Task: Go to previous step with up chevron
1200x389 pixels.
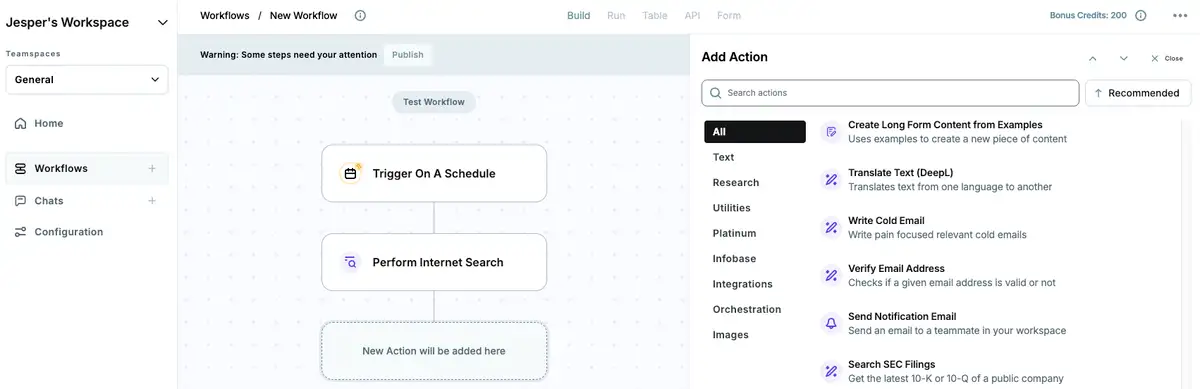Action: click(x=1093, y=58)
